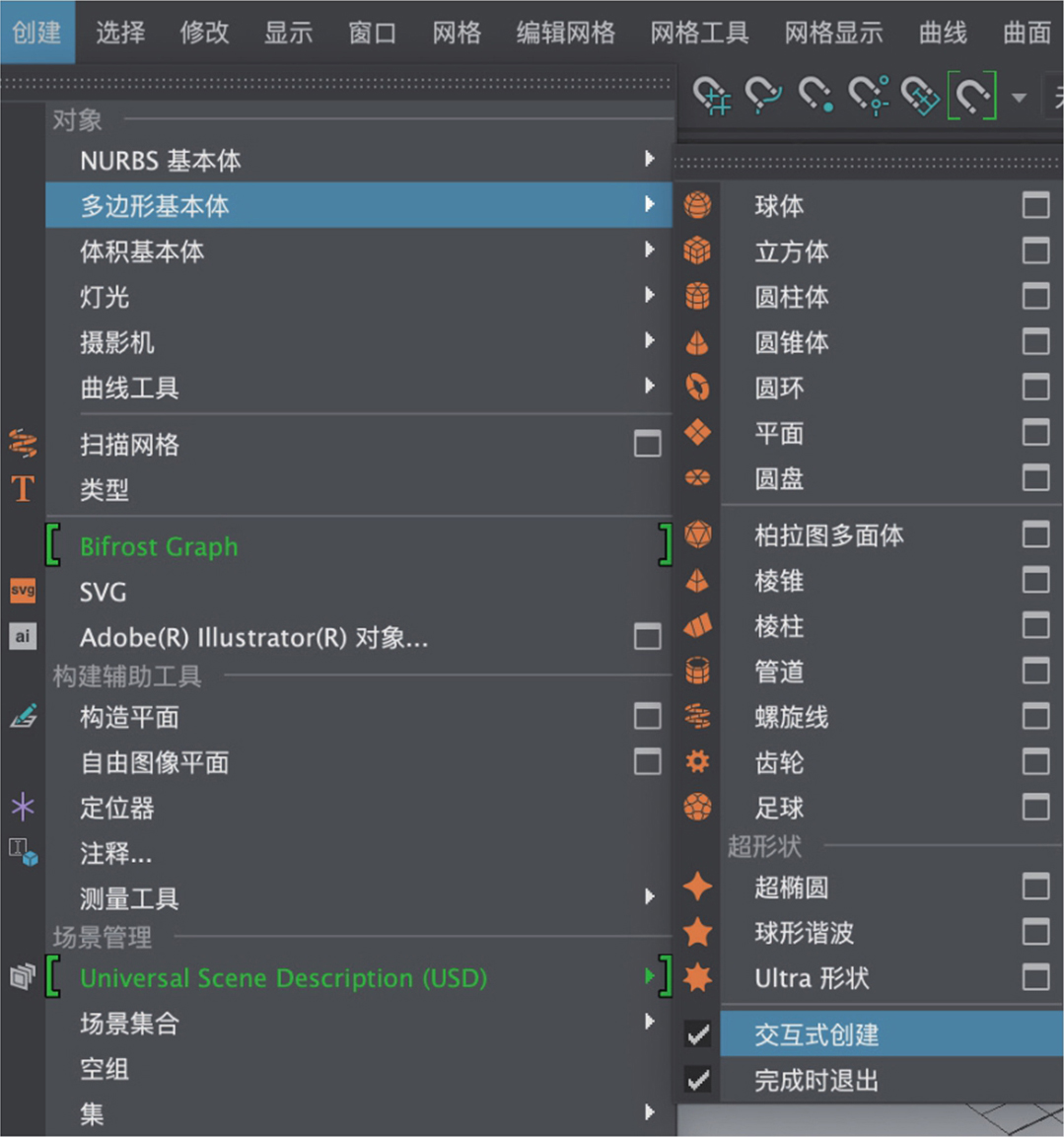Open the option box for 圆柱体

pyautogui.click(x=1035, y=296)
